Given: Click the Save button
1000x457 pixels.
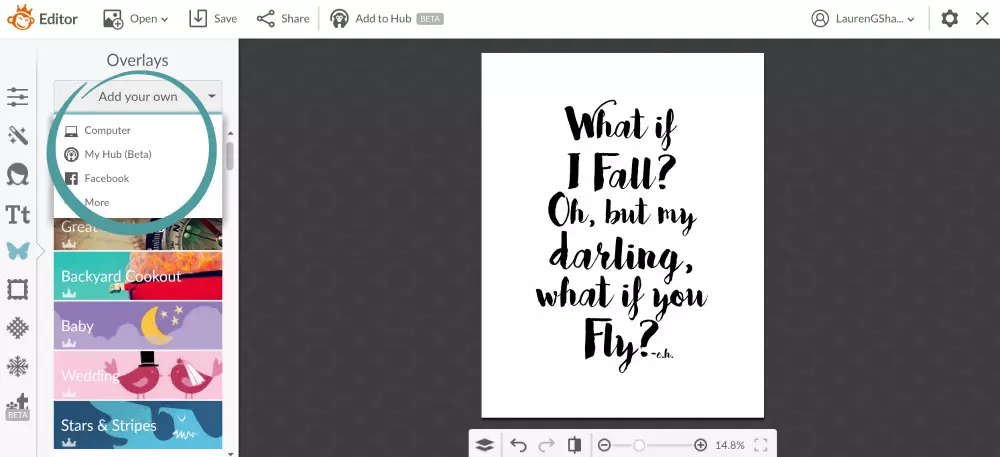Looking at the screenshot, I should coord(213,19).
